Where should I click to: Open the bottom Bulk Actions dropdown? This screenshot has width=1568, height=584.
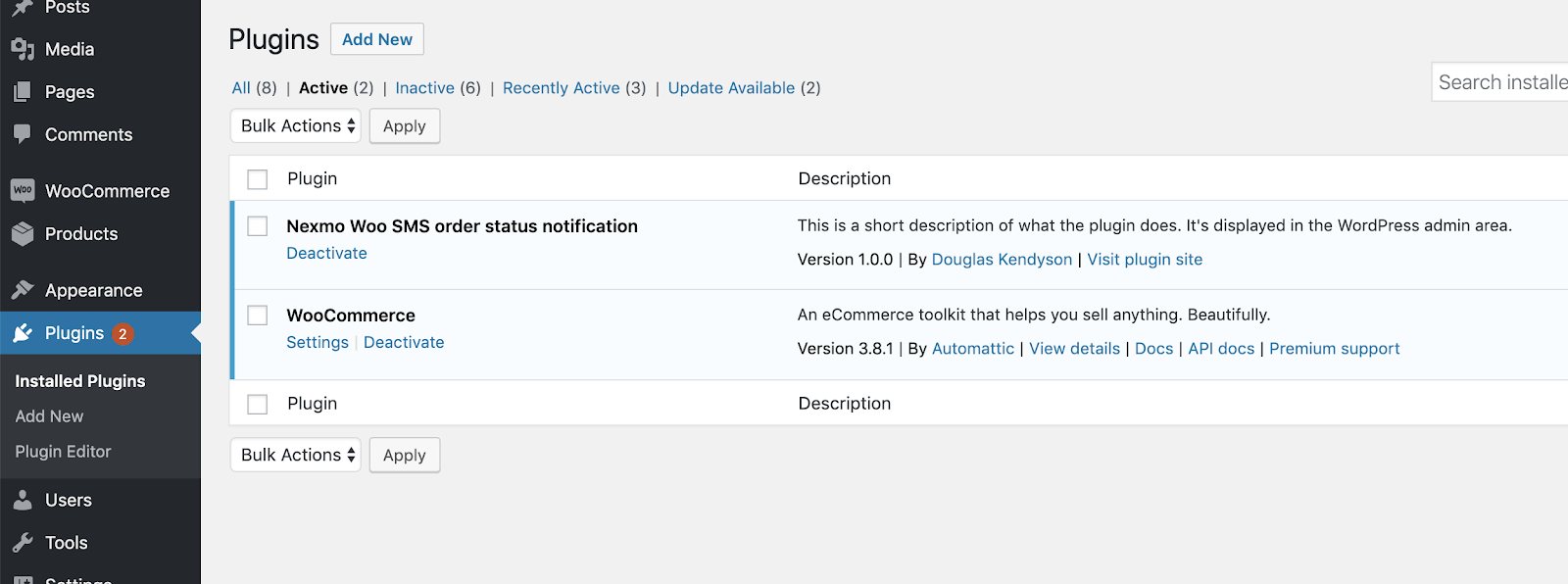296,455
